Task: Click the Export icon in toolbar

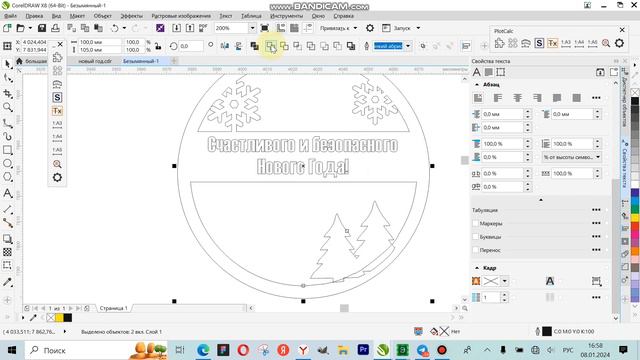Action: coord(190,28)
